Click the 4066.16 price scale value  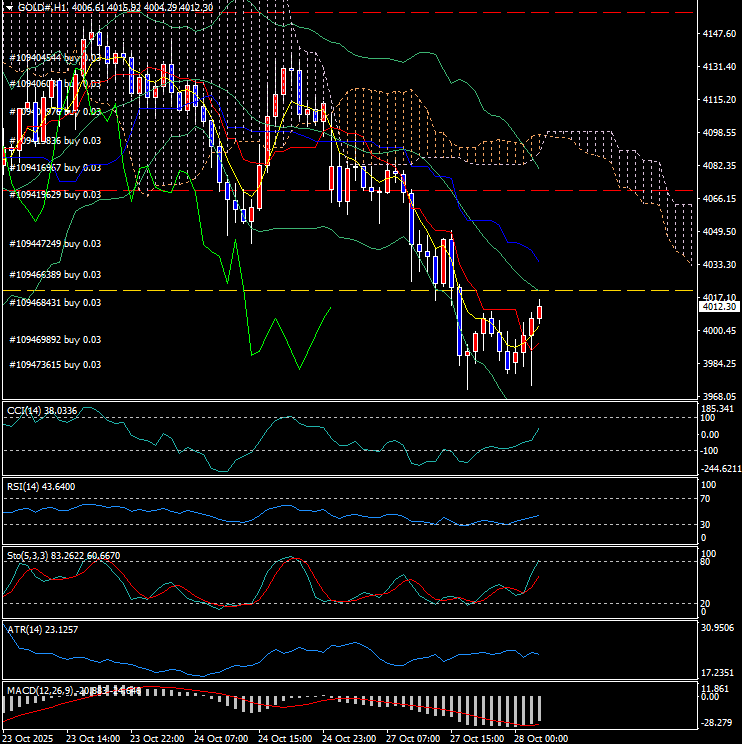(720, 199)
